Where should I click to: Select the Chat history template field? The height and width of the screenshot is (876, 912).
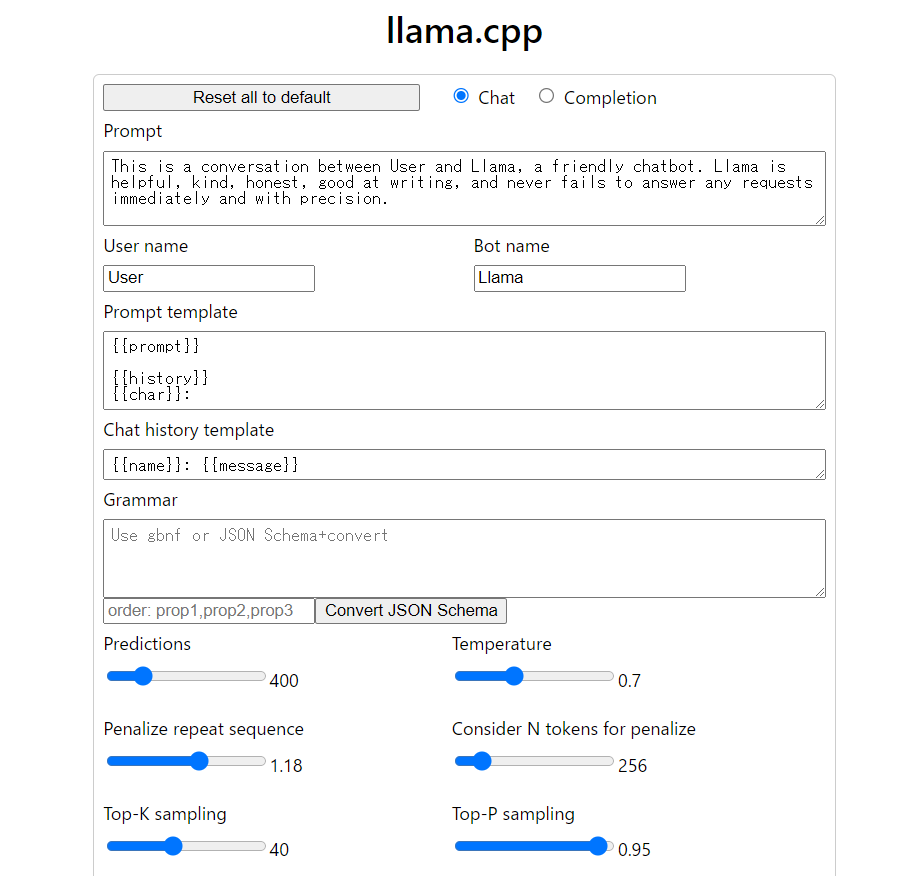(x=464, y=464)
